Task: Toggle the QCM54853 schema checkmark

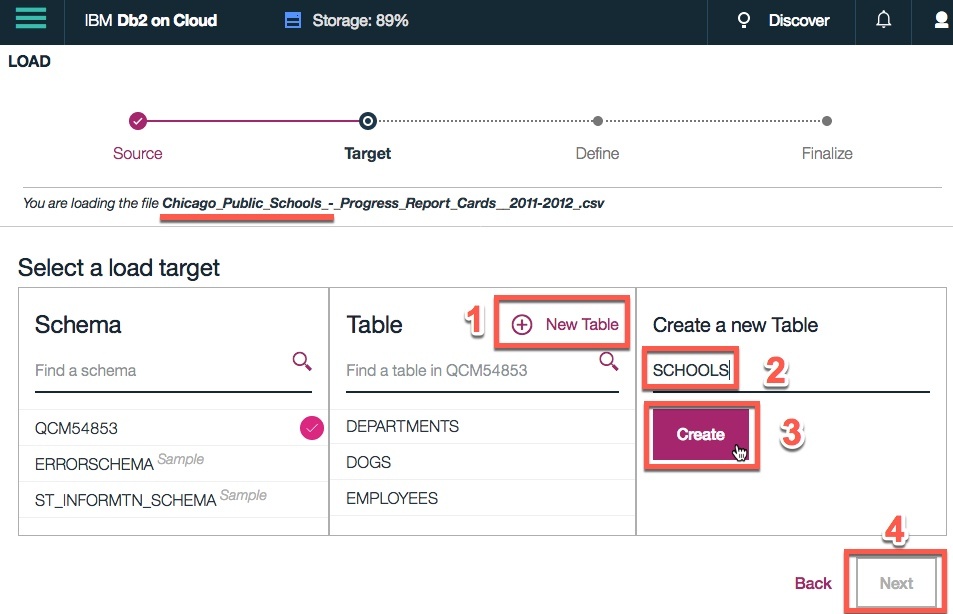Action: click(312, 428)
